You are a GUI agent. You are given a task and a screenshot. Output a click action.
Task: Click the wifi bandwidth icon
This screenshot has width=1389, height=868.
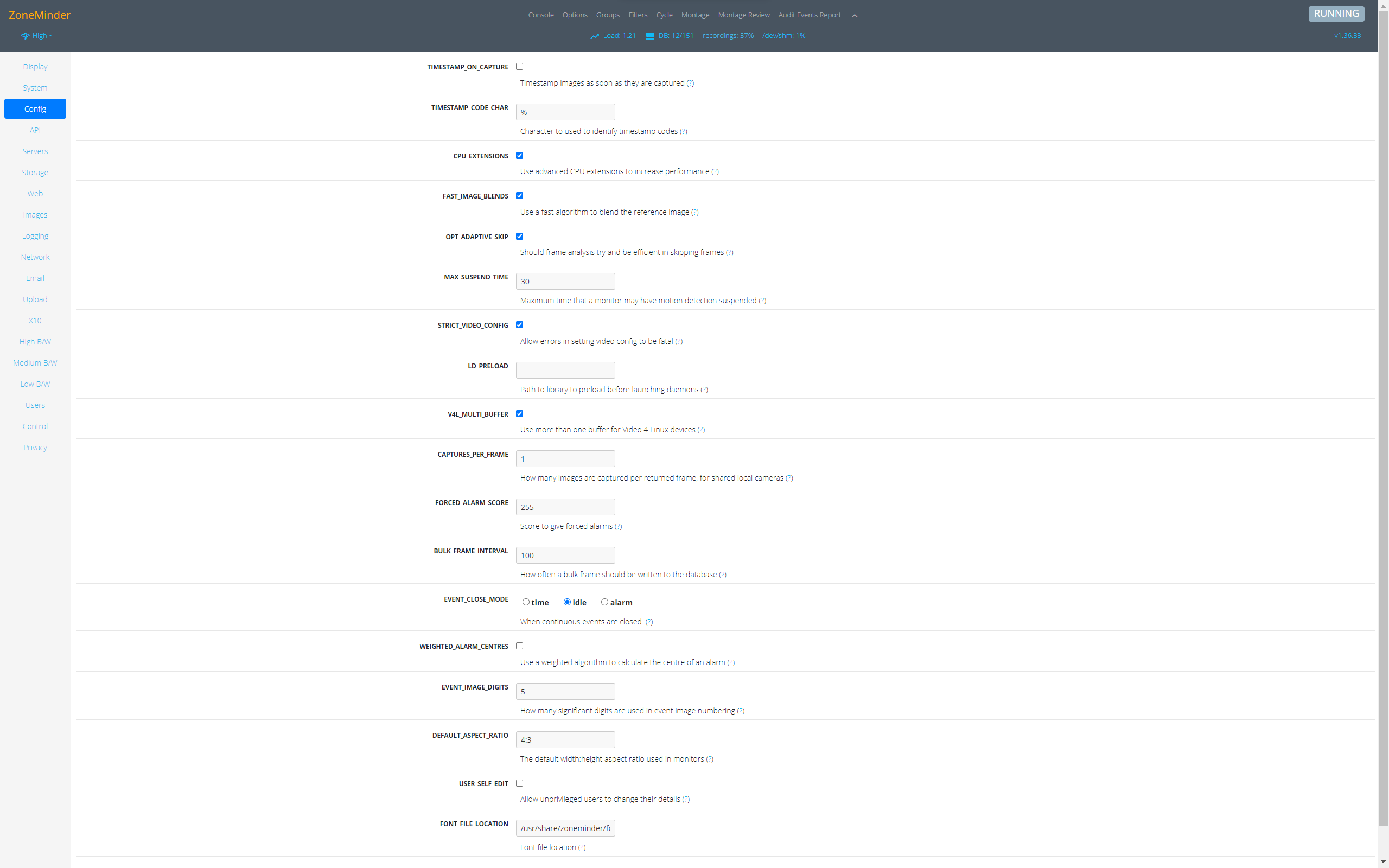(26, 36)
